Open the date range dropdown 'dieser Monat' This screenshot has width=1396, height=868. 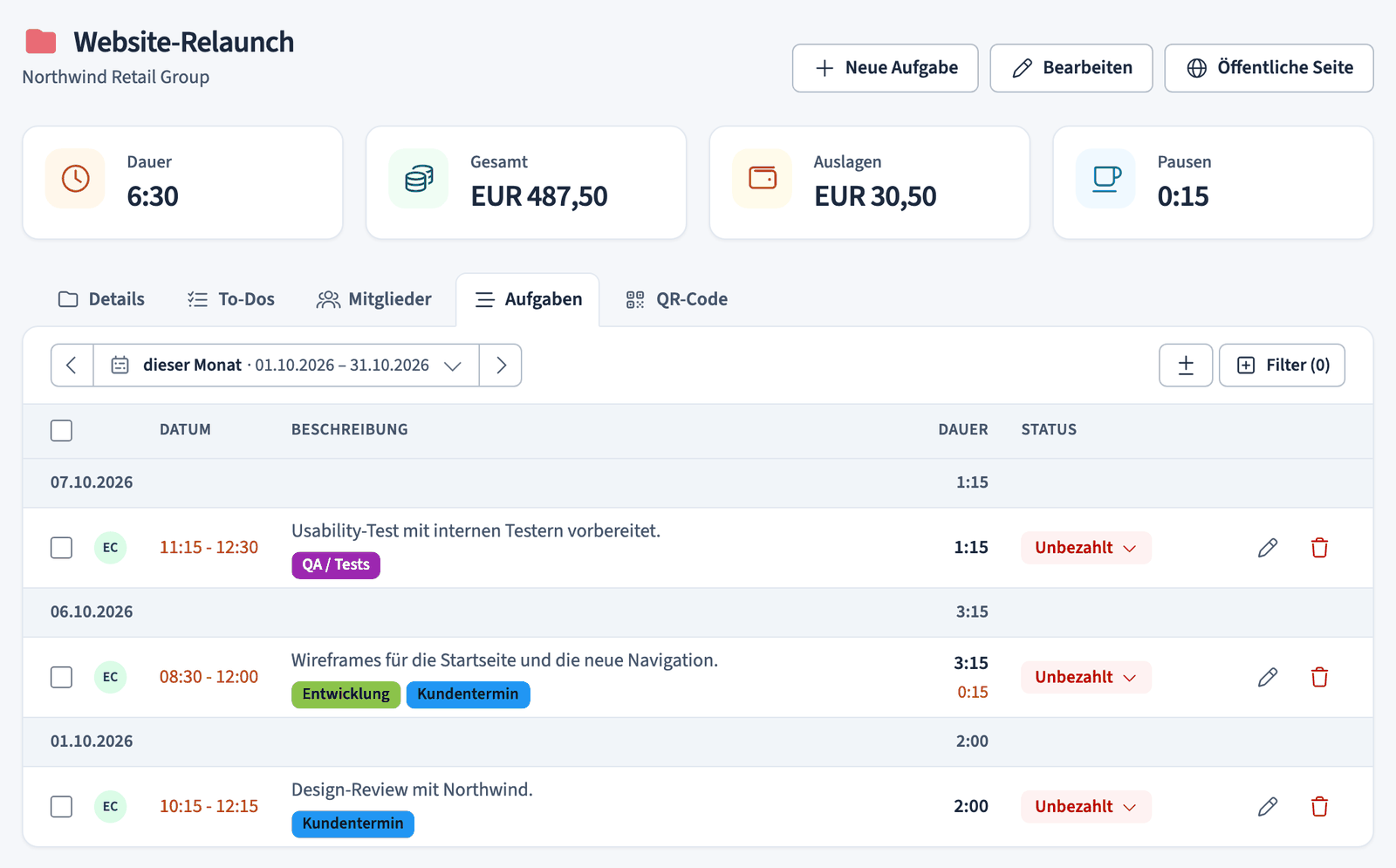[x=286, y=365]
